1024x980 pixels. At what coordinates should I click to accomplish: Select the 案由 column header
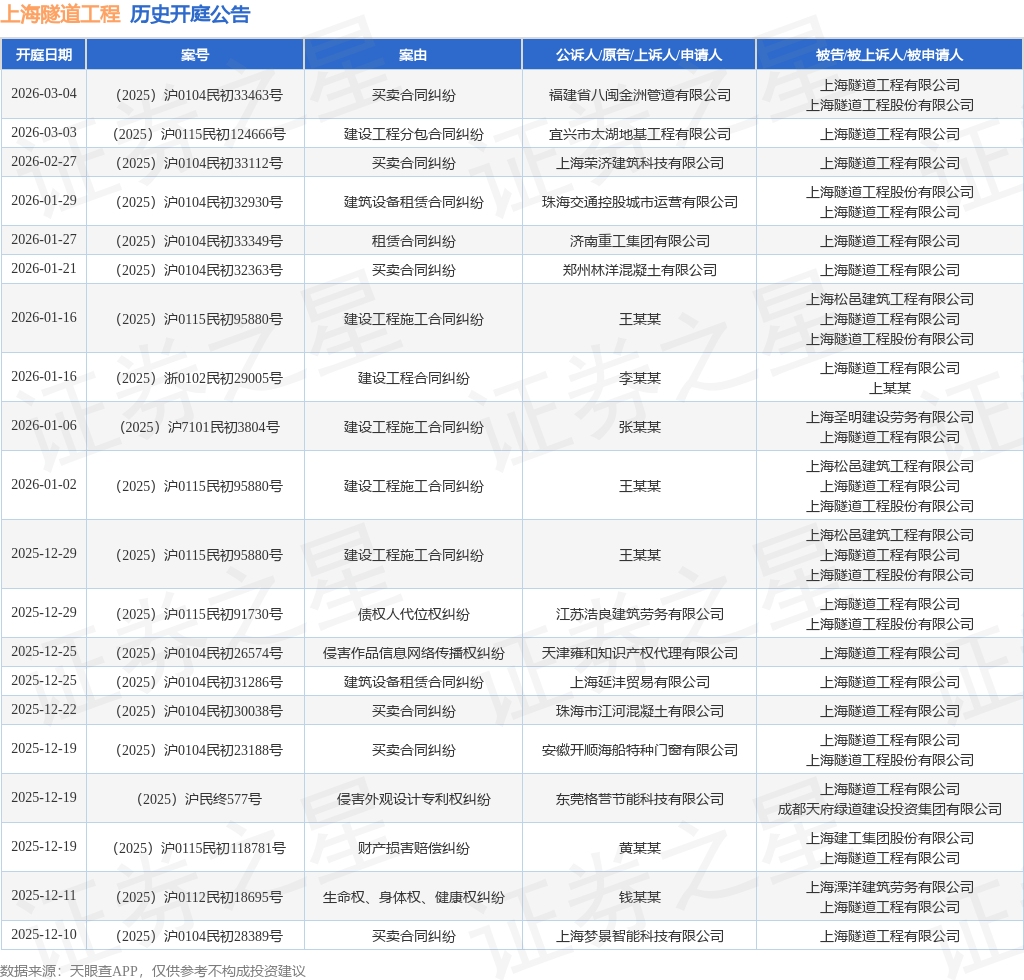click(413, 55)
